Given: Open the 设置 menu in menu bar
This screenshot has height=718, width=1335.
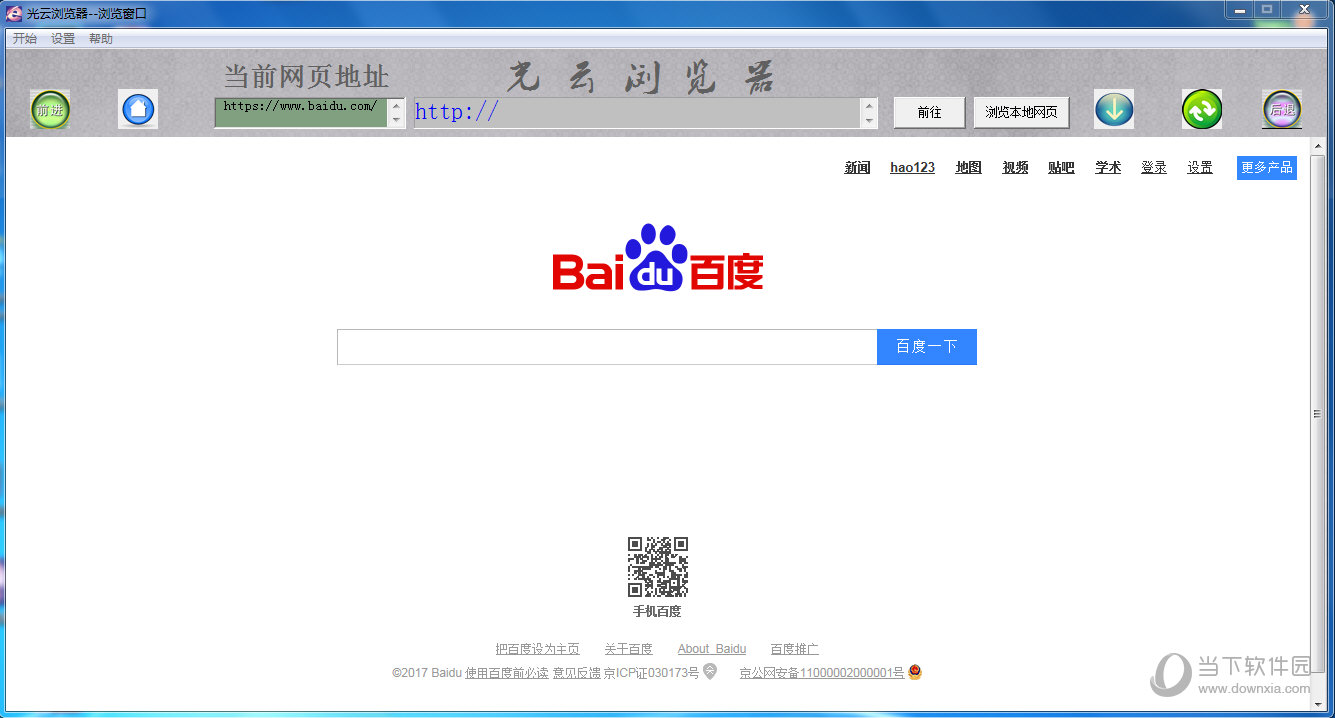Looking at the screenshot, I should [x=63, y=39].
